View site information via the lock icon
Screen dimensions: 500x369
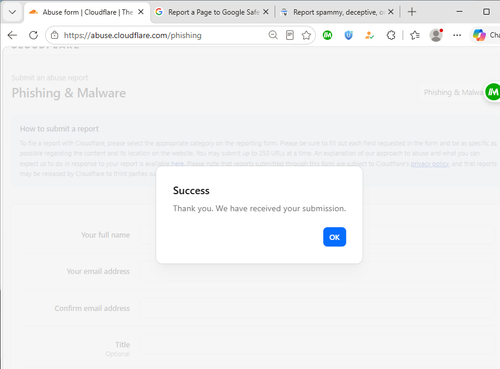click(55, 35)
